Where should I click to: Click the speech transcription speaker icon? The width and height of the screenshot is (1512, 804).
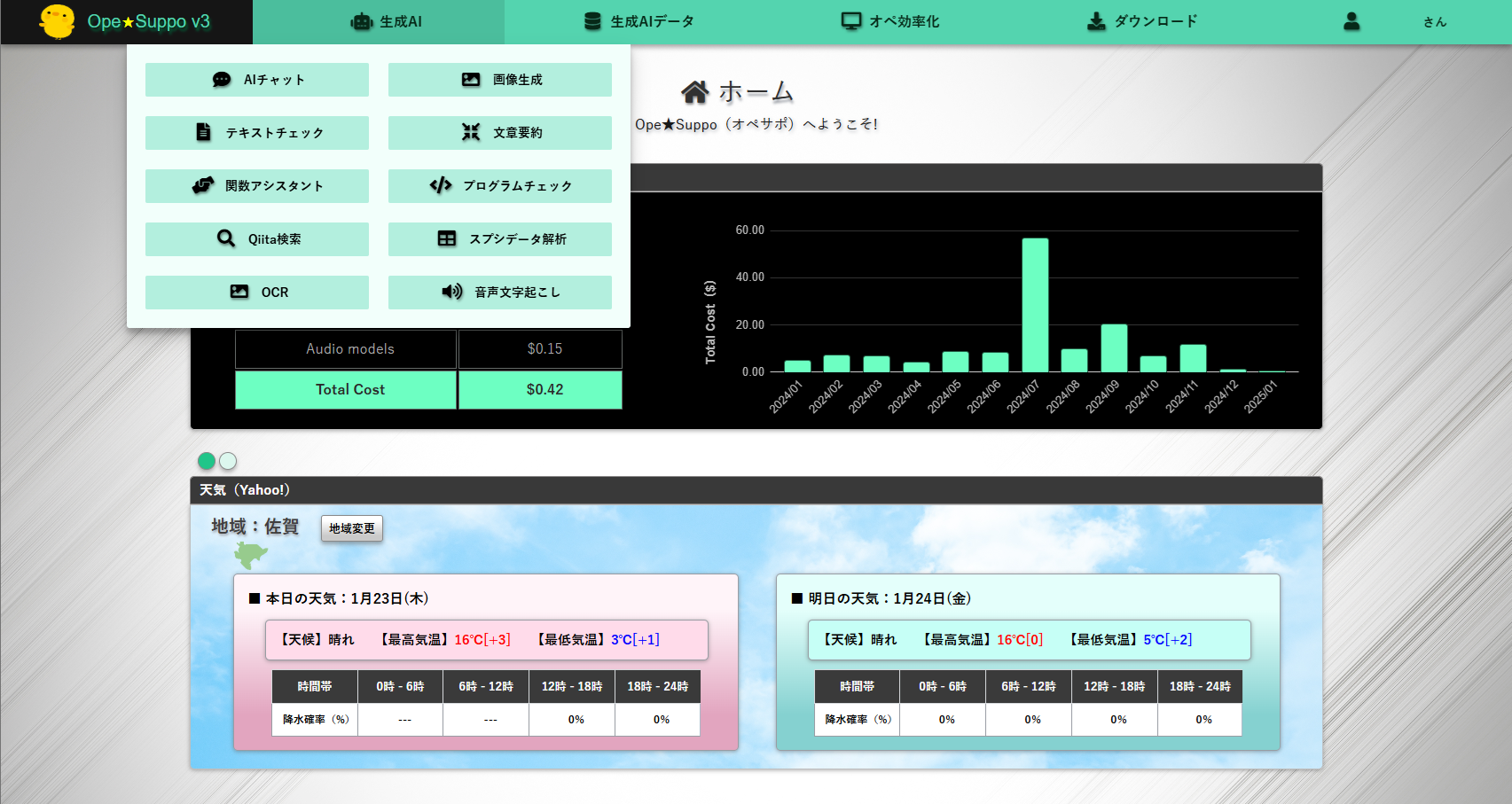coord(452,292)
